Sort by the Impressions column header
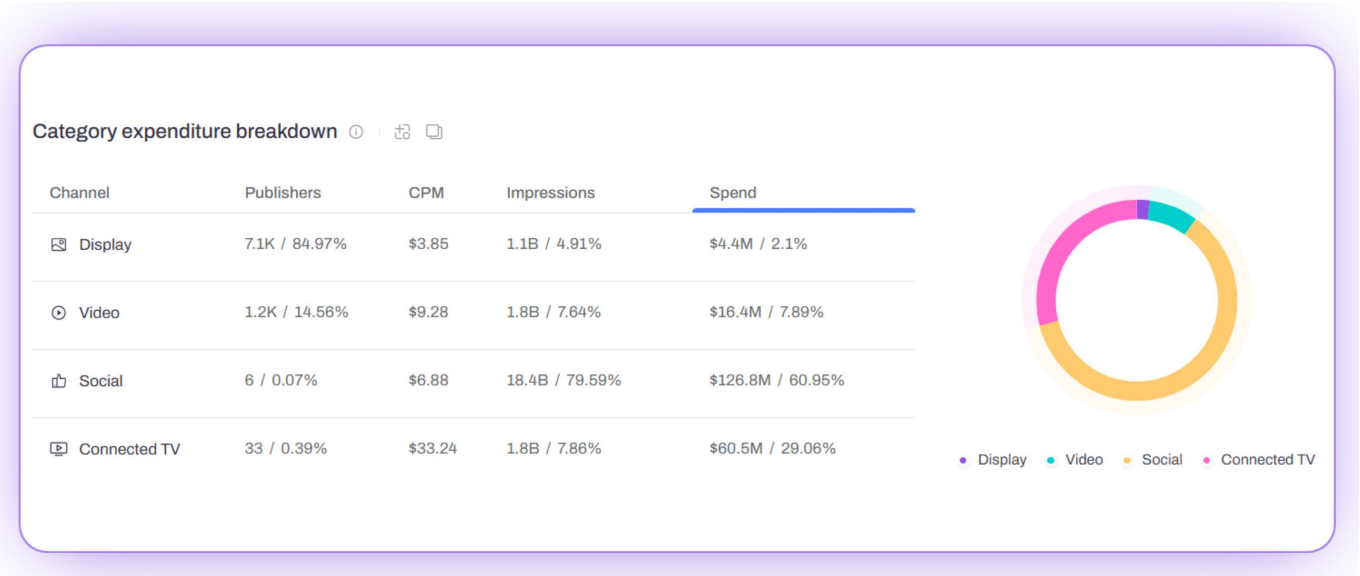The width and height of the screenshot is (1360, 576). (550, 193)
